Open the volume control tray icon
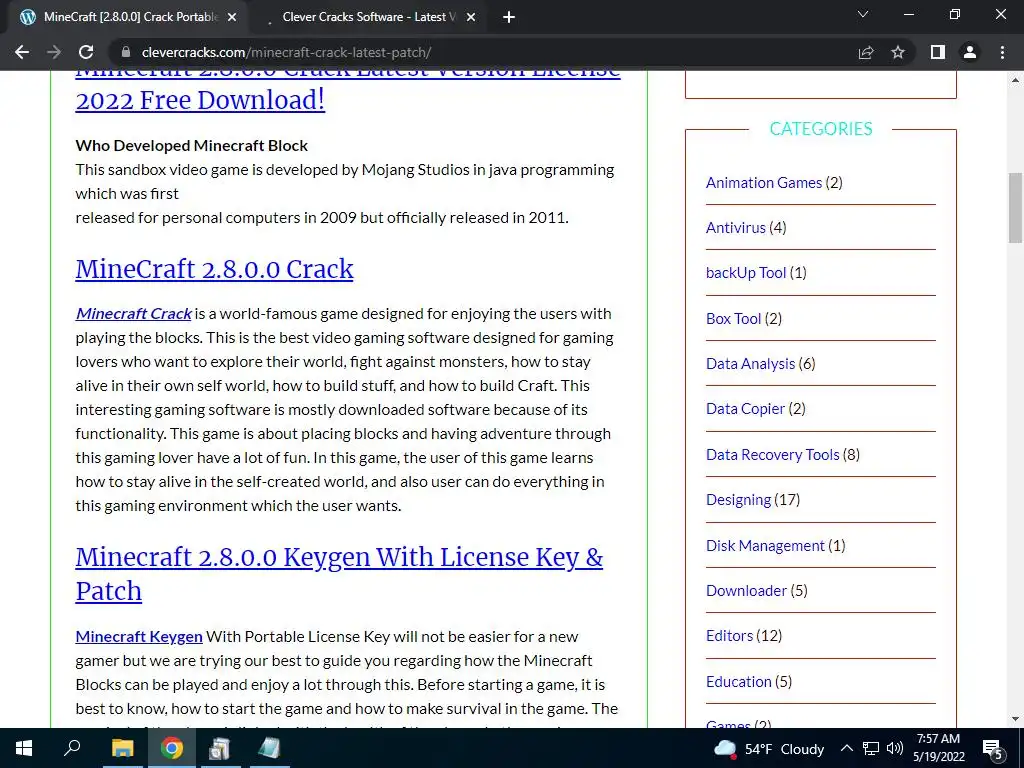The image size is (1024, 768). [x=895, y=749]
